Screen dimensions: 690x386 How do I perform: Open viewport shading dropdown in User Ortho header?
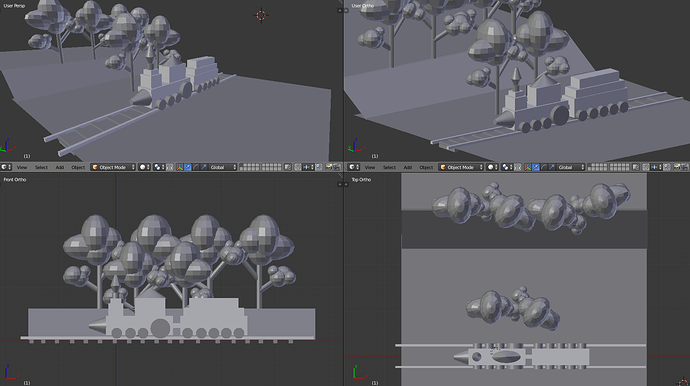click(493, 167)
